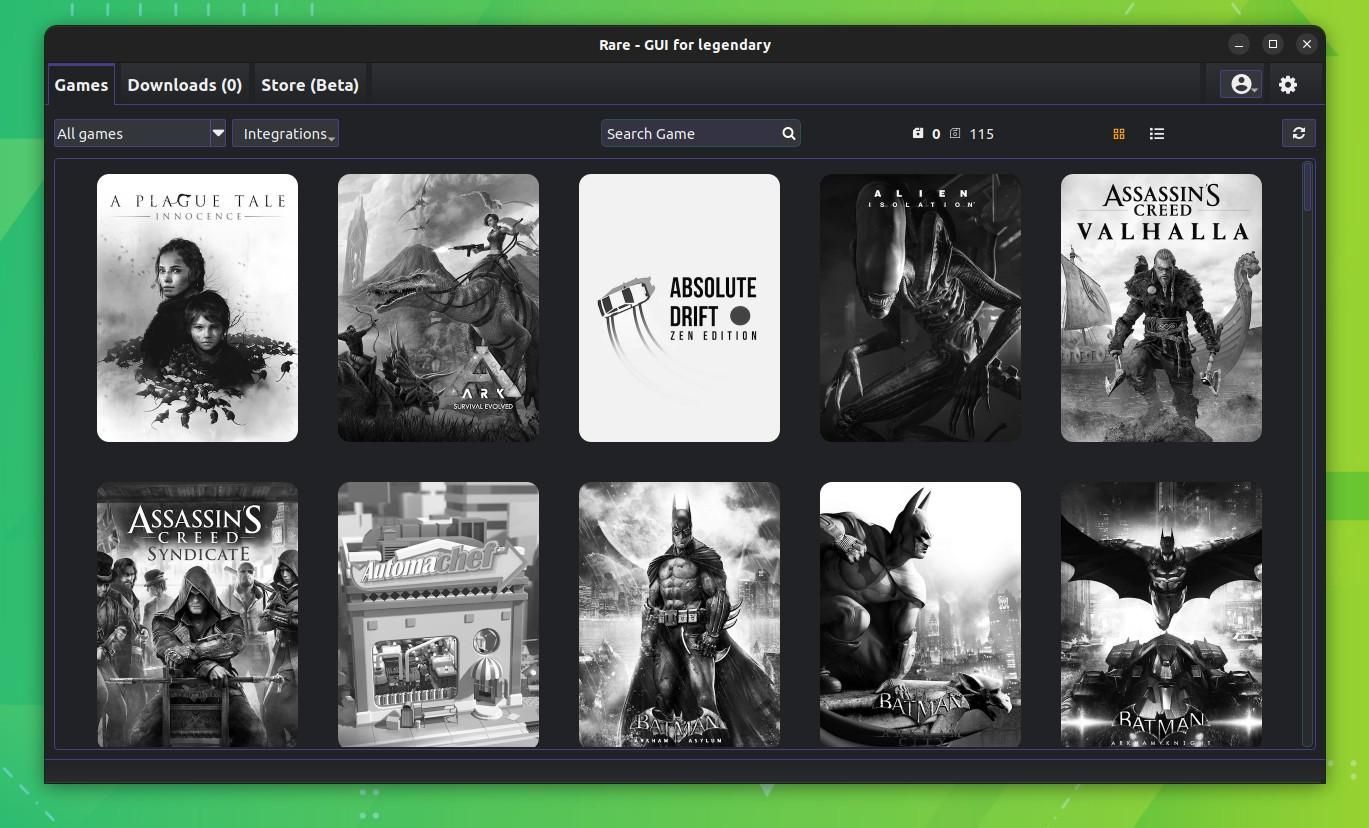Click the refresh library icon

pos(1298,133)
